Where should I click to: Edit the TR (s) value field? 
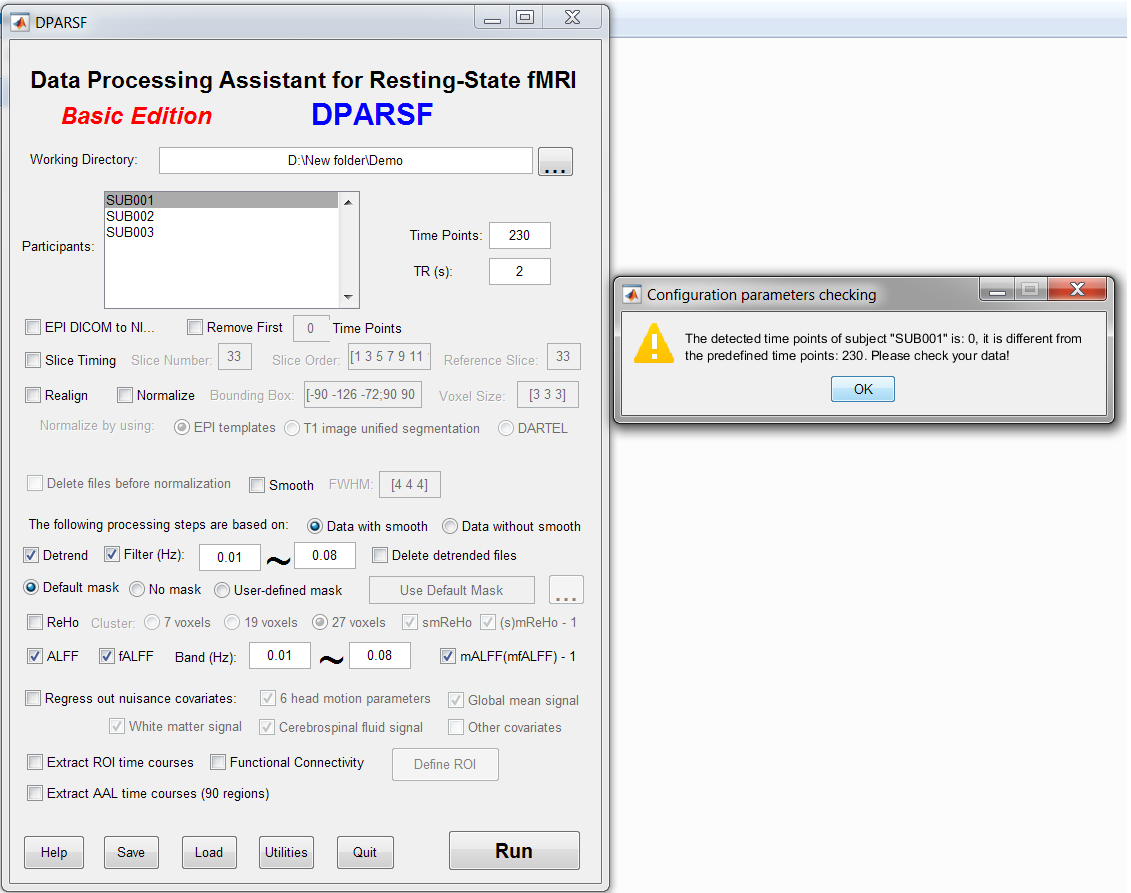click(x=519, y=271)
